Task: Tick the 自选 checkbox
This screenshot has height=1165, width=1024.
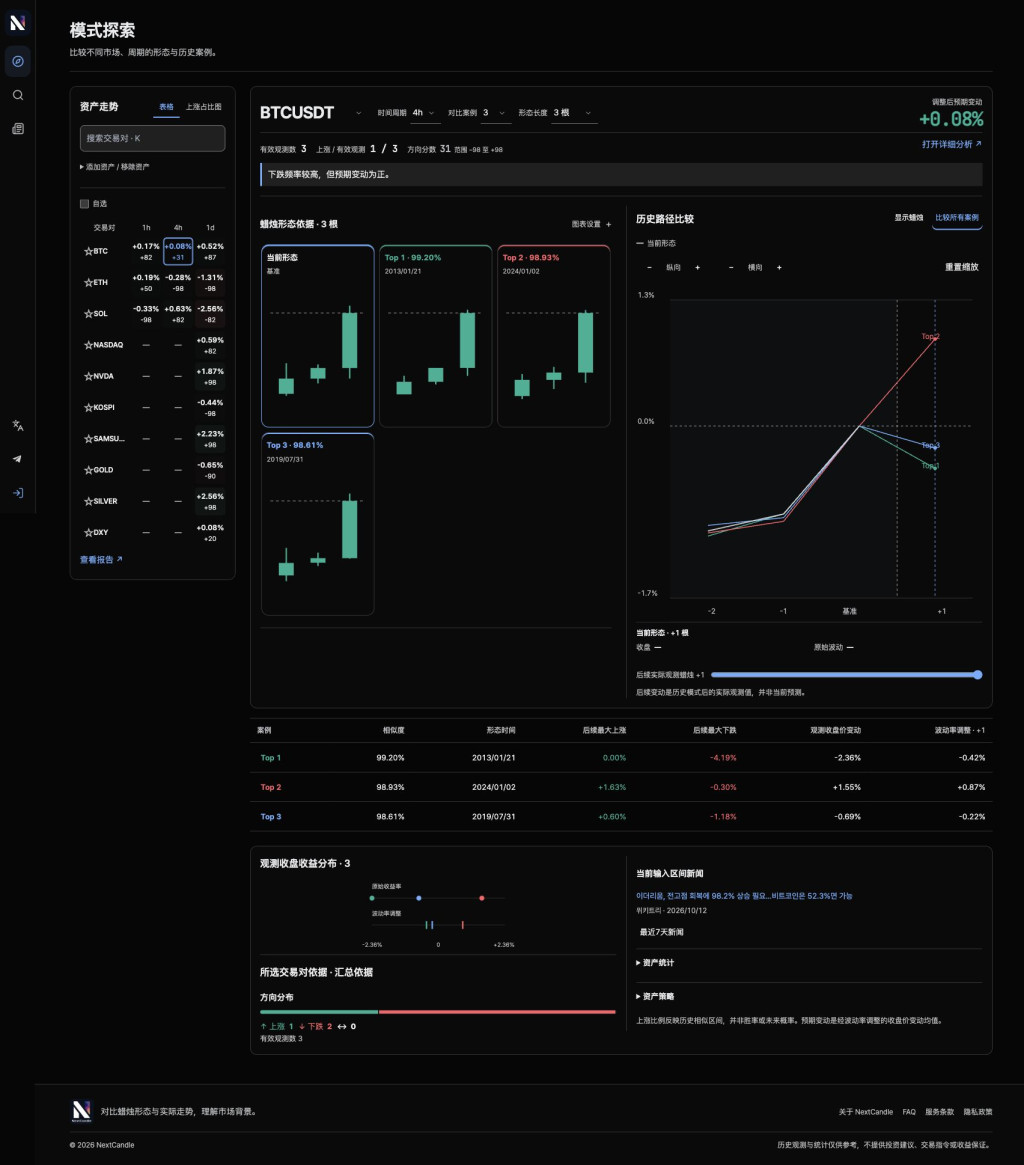Action: [x=84, y=204]
